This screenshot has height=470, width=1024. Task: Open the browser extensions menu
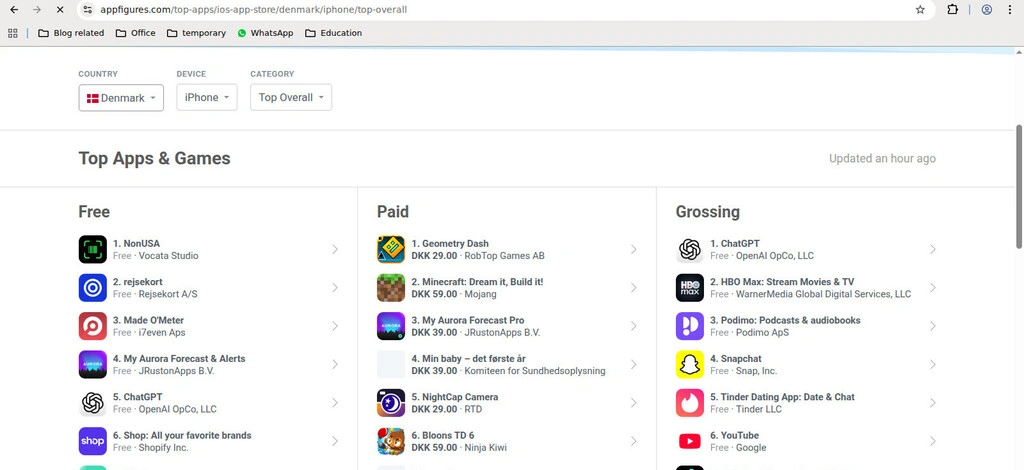[x=953, y=10]
